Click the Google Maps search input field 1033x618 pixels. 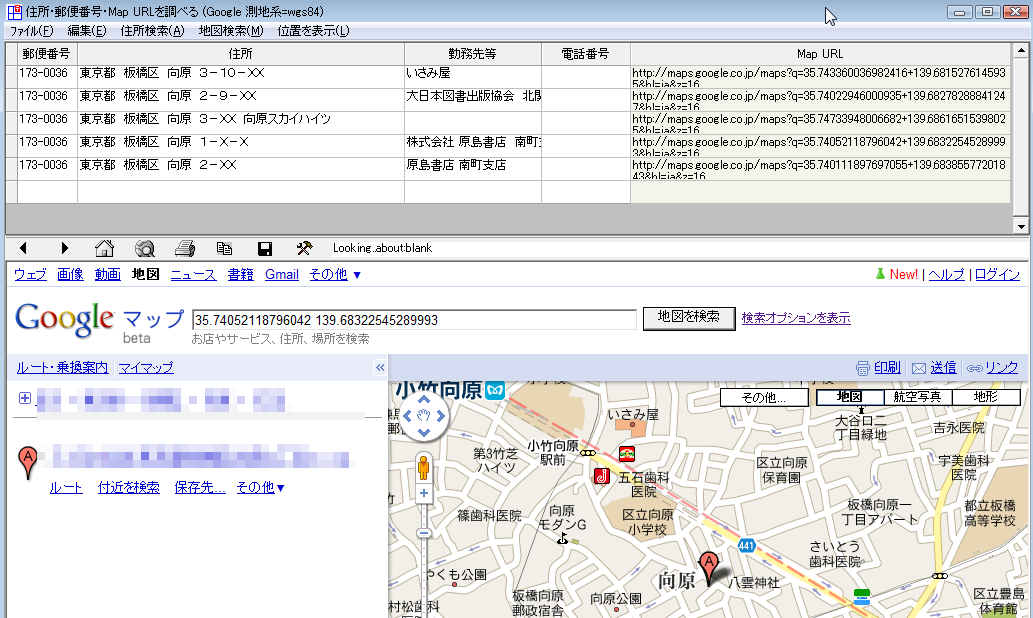[x=414, y=320]
